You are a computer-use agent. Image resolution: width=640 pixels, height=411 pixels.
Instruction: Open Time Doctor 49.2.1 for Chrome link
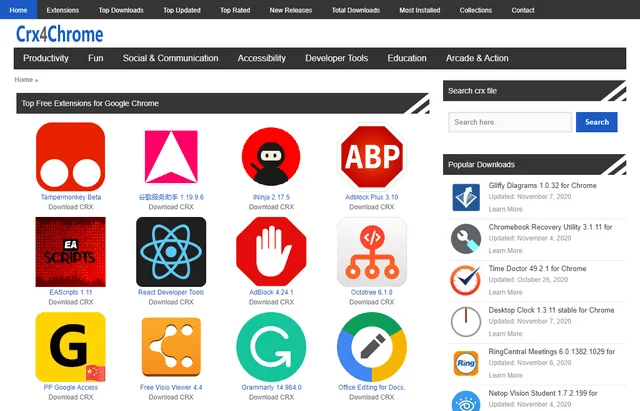click(x=537, y=269)
